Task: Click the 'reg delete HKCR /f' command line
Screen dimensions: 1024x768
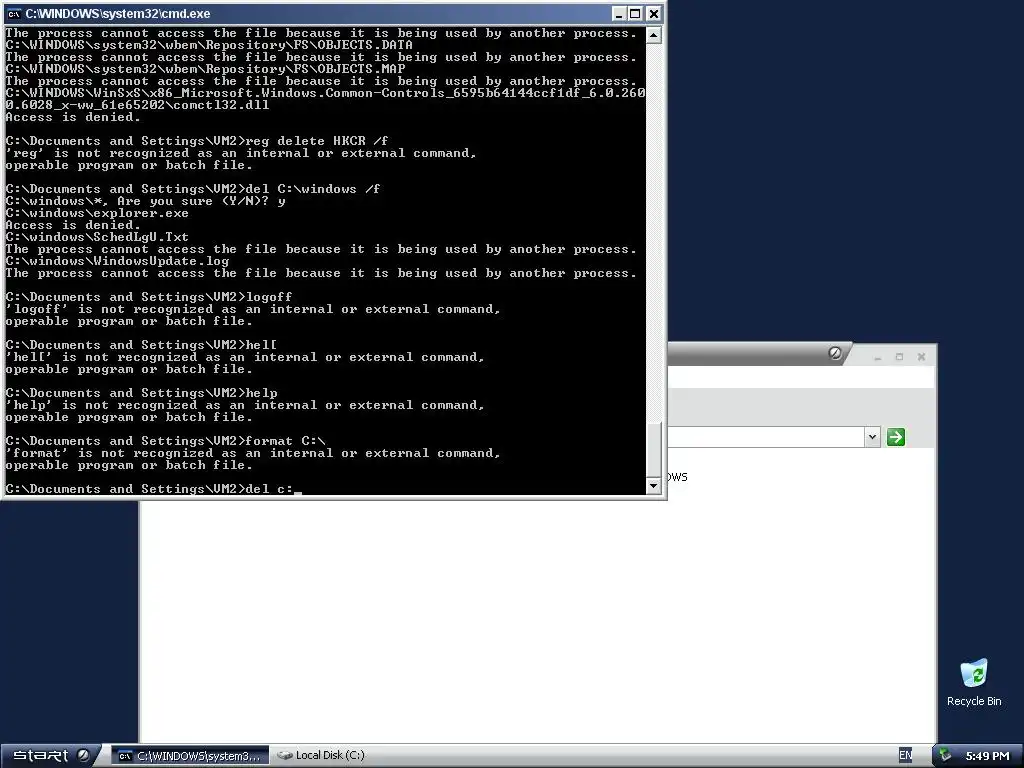Action: coord(197,141)
